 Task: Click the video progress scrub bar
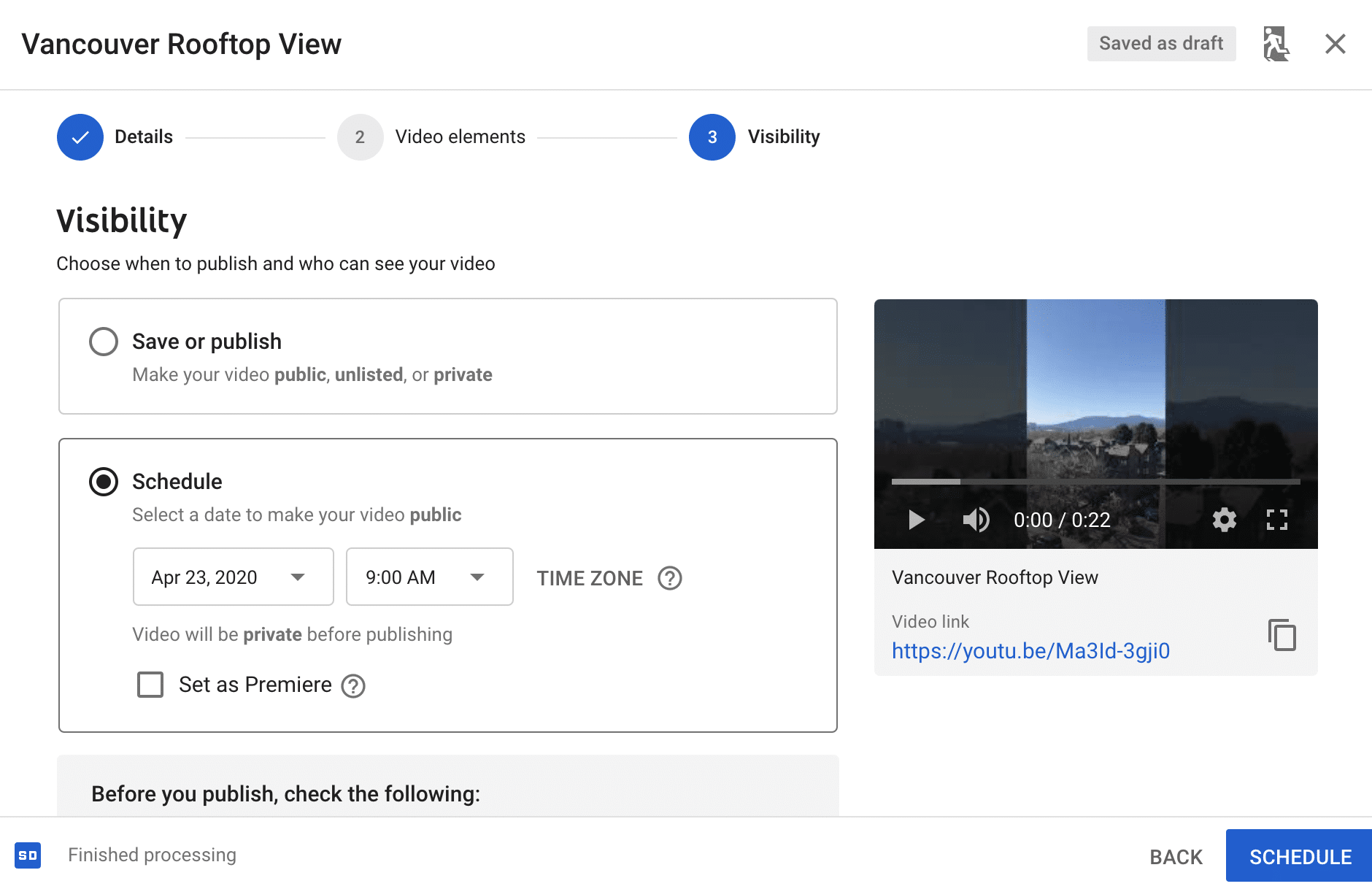pos(1095,482)
